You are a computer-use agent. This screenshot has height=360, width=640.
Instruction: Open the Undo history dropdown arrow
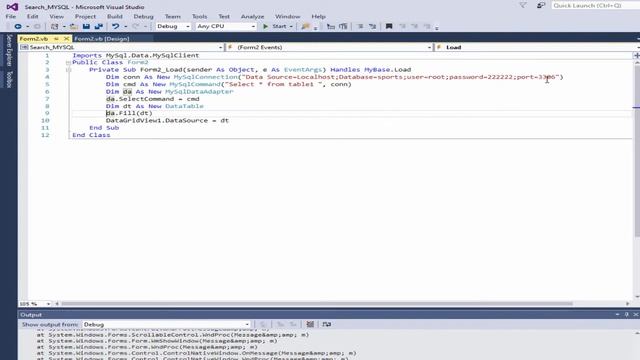click(125, 27)
